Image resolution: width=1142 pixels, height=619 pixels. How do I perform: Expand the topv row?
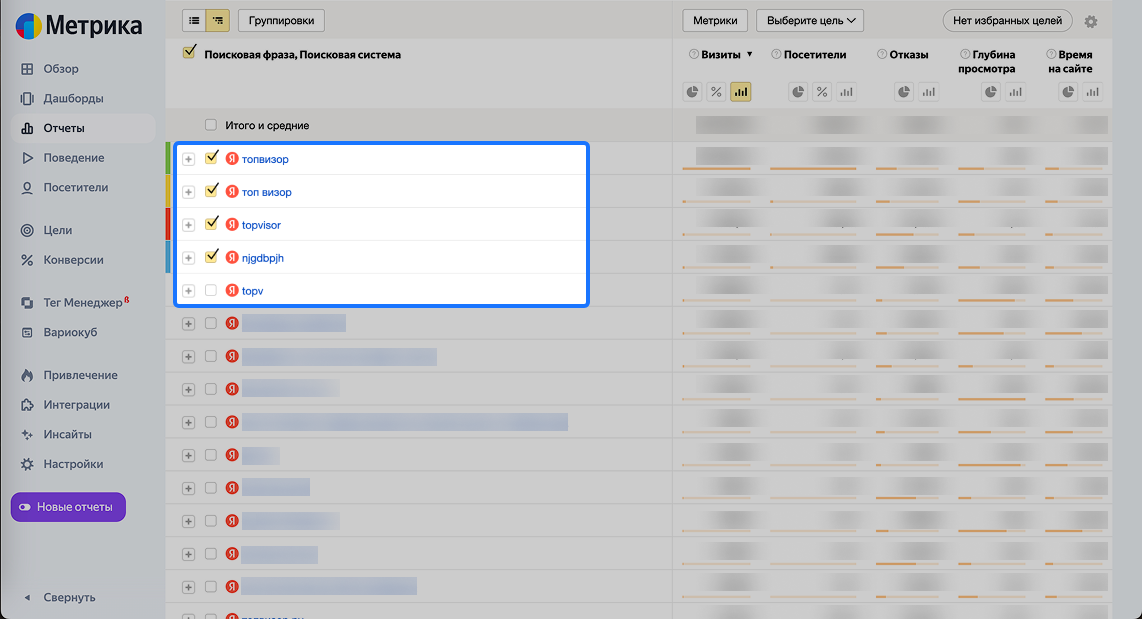(x=189, y=291)
